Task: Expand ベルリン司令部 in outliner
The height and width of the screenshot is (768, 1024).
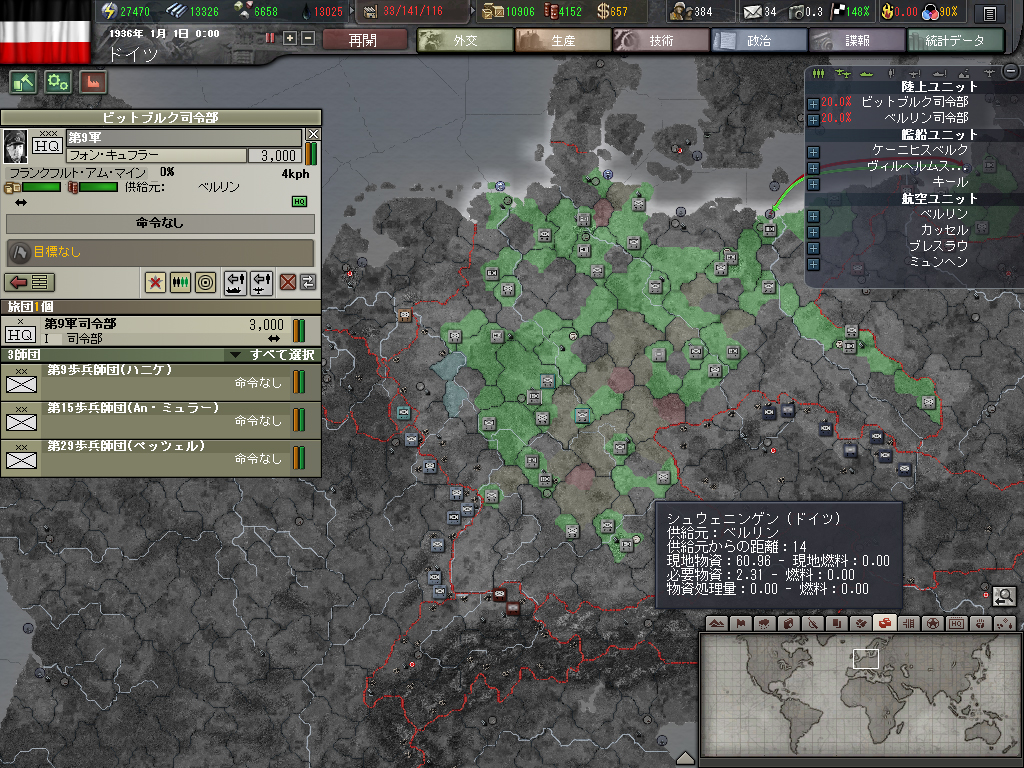Action: pos(813,120)
